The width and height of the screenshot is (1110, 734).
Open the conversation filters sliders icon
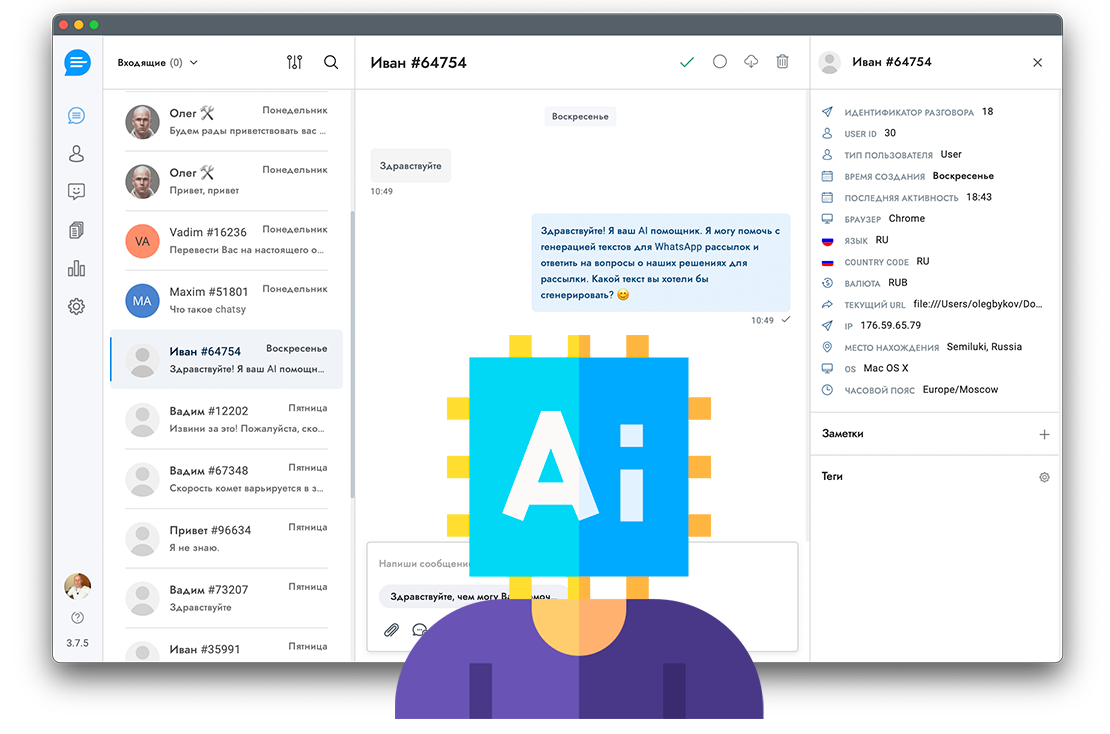tap(294, 62)
